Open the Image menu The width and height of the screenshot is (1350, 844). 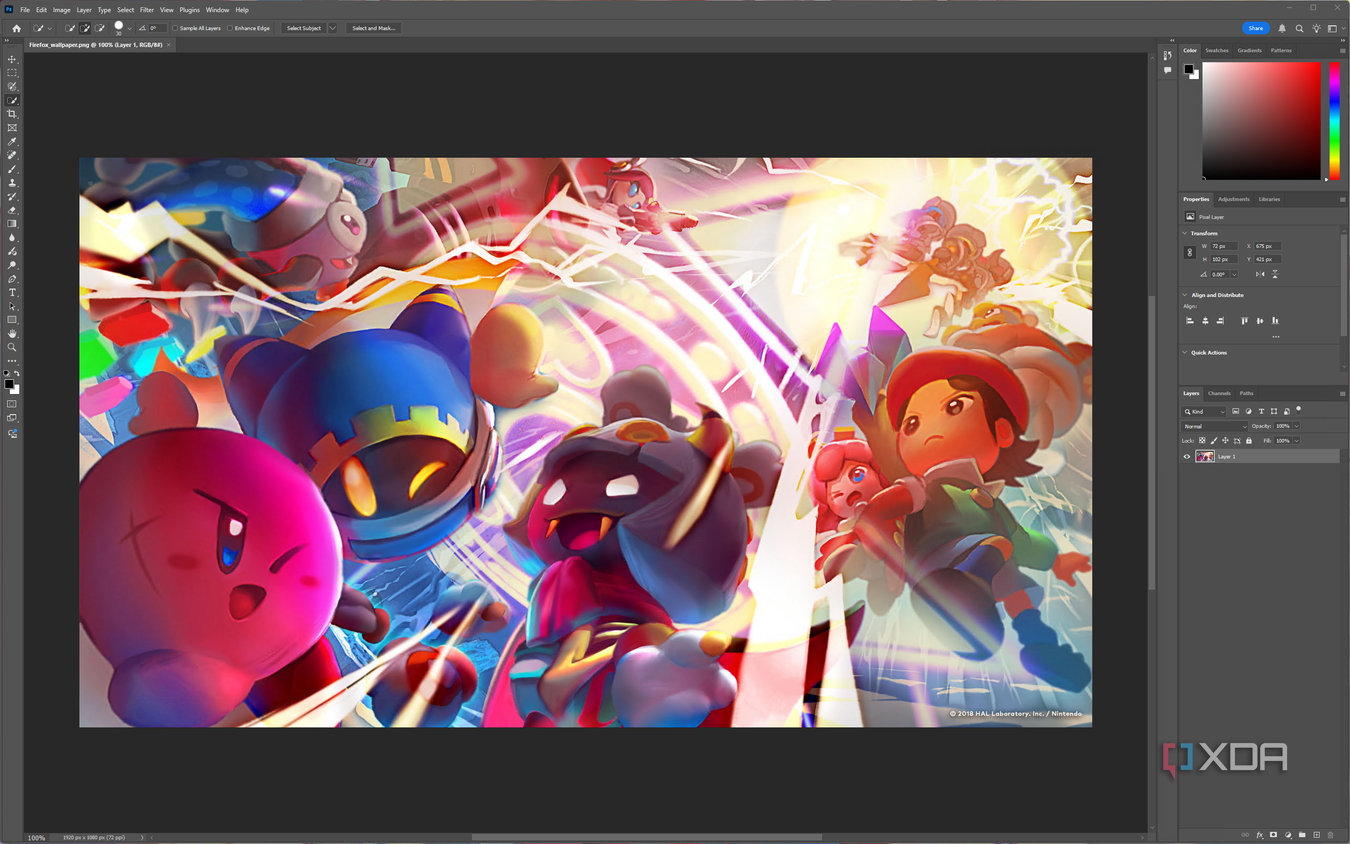61,10
